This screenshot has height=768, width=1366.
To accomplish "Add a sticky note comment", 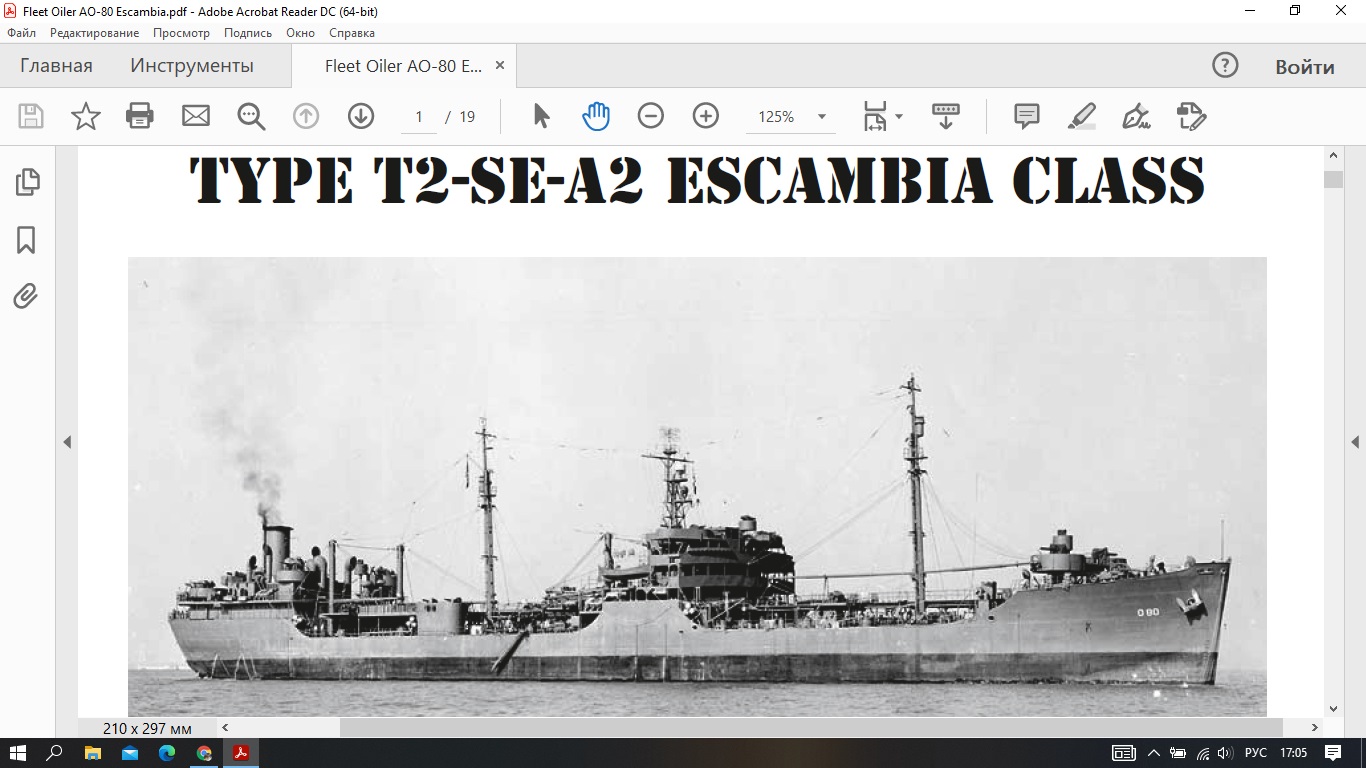I will tap(1027, 116).
